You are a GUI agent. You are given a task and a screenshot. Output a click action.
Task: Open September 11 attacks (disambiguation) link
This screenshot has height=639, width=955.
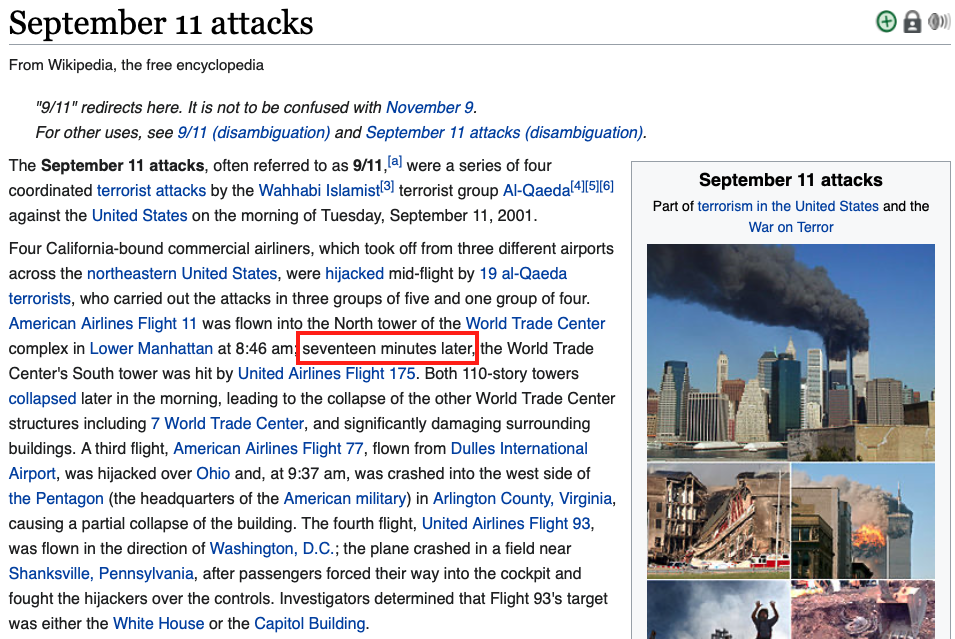point(504,132)
